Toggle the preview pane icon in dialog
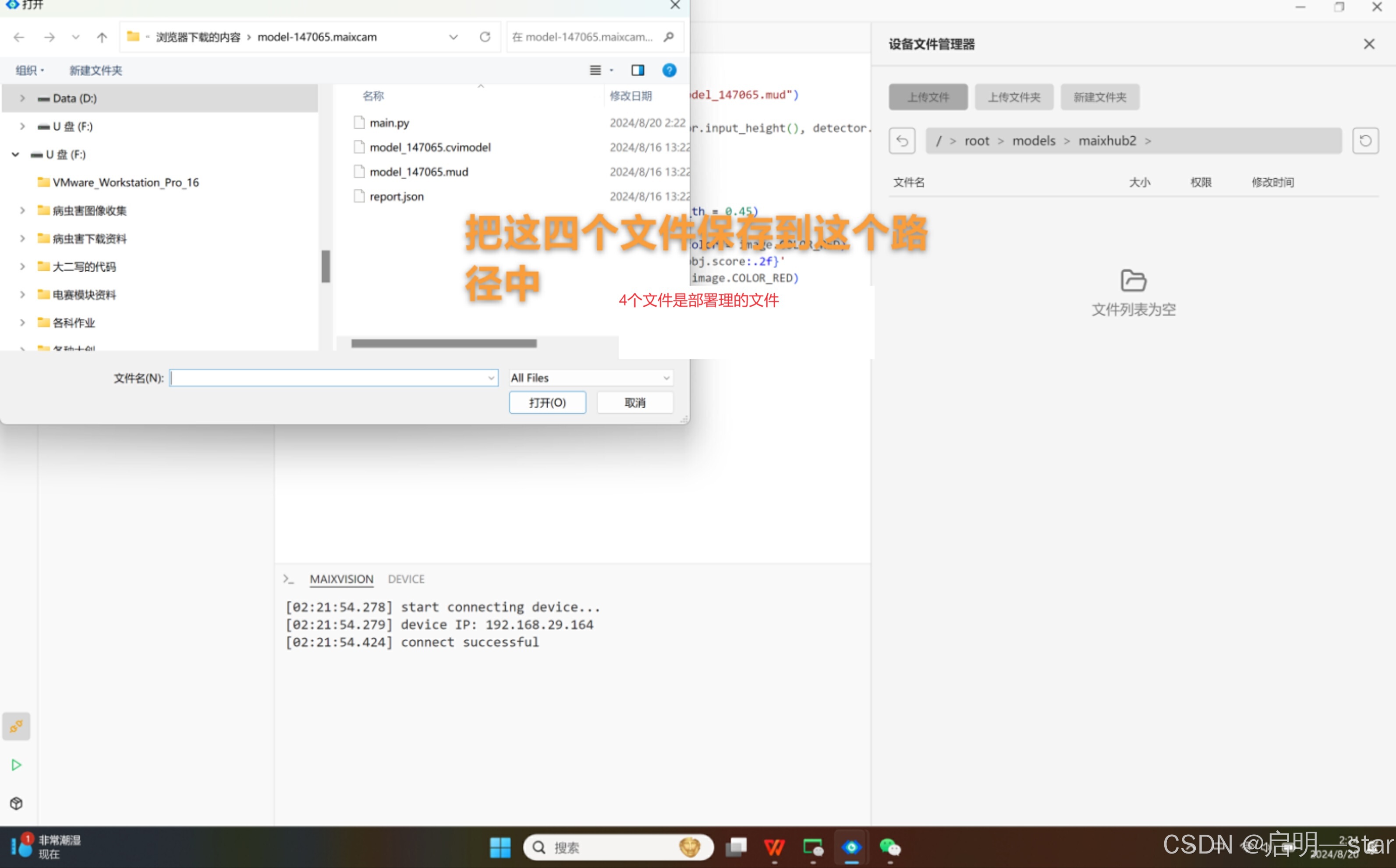 tap(637, 70)
